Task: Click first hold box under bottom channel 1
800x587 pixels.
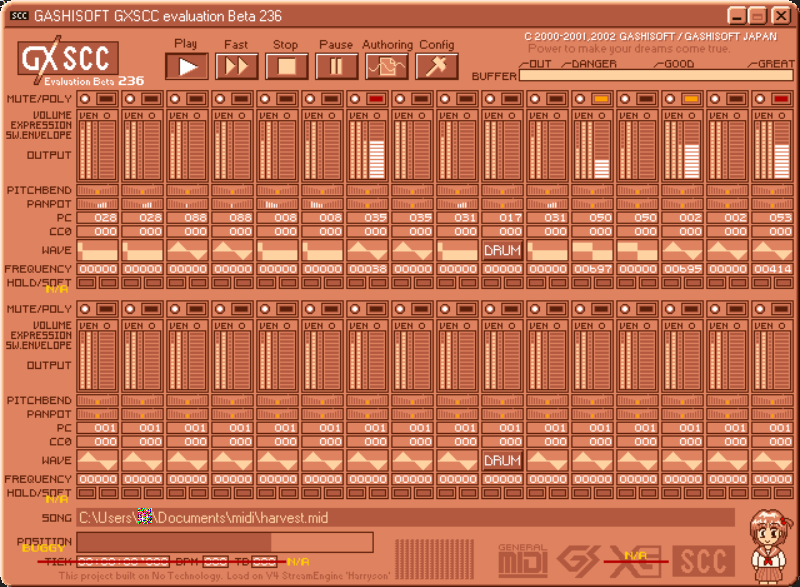Action: (x=87, y=493)
